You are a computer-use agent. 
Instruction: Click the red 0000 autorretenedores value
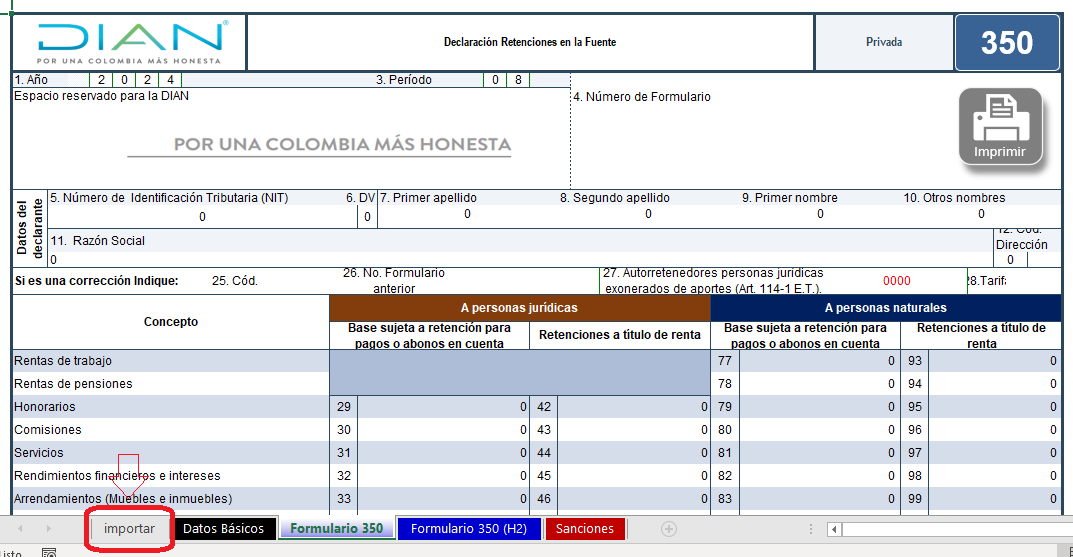896,281
